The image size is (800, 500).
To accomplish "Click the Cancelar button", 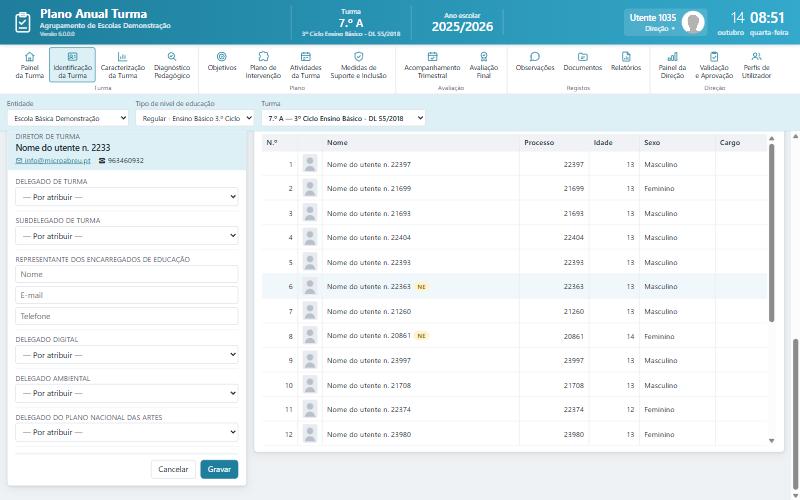I will point(173,469).
